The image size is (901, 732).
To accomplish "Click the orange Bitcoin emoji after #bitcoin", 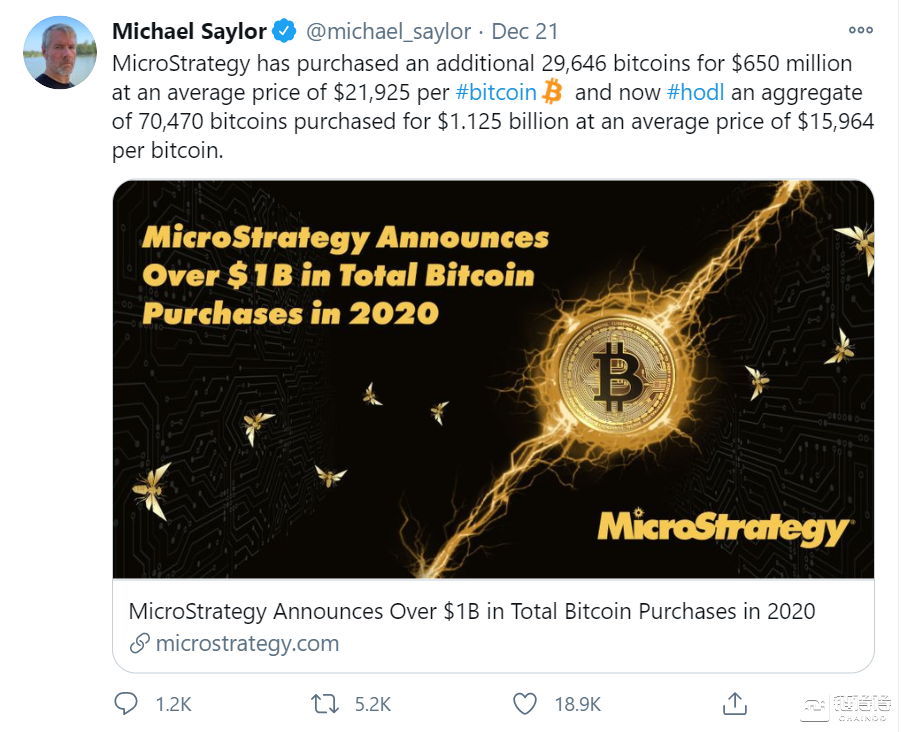I will tap(553, 93).
